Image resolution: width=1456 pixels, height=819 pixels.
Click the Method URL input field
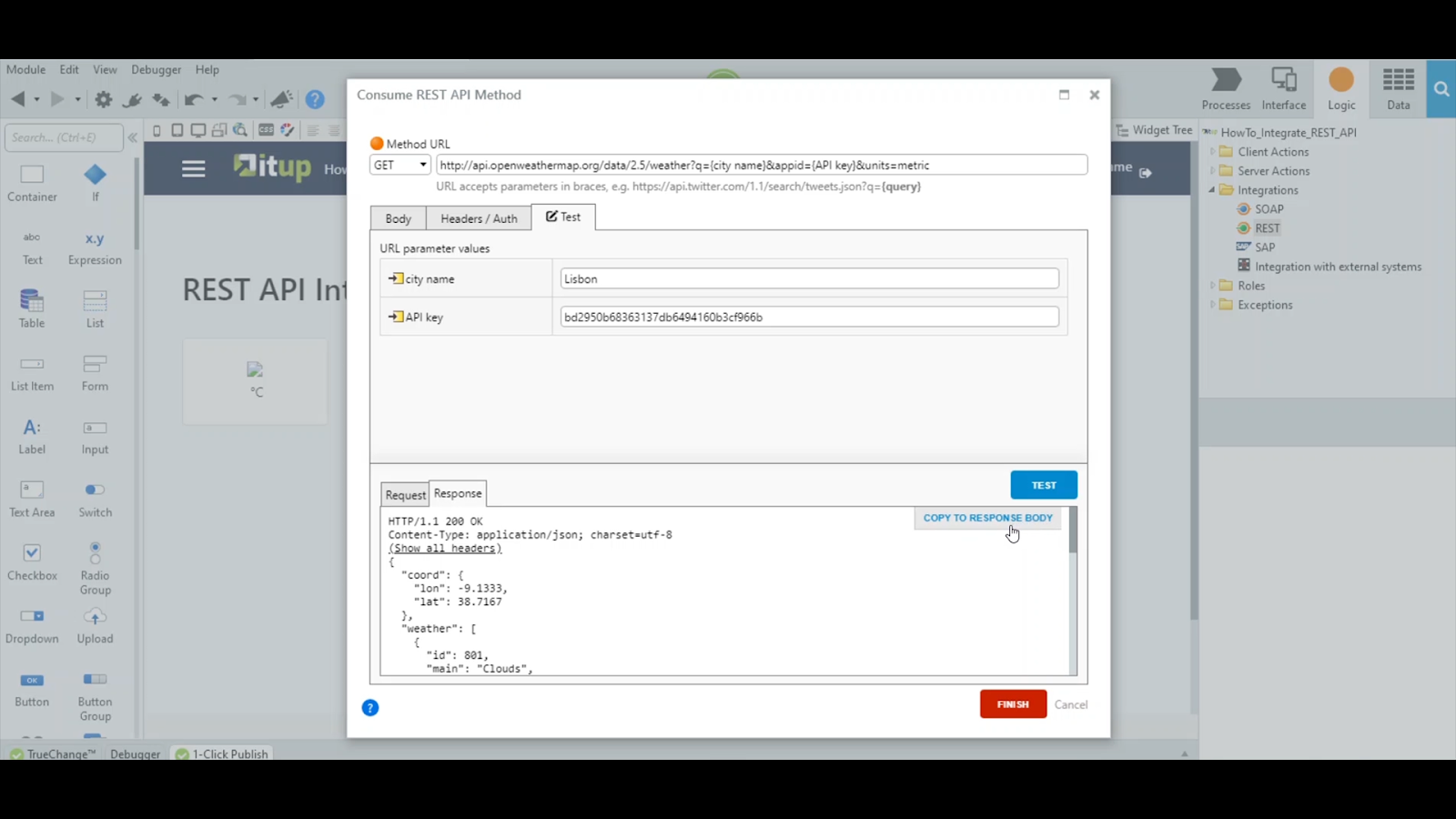click(x=762, y=165)
